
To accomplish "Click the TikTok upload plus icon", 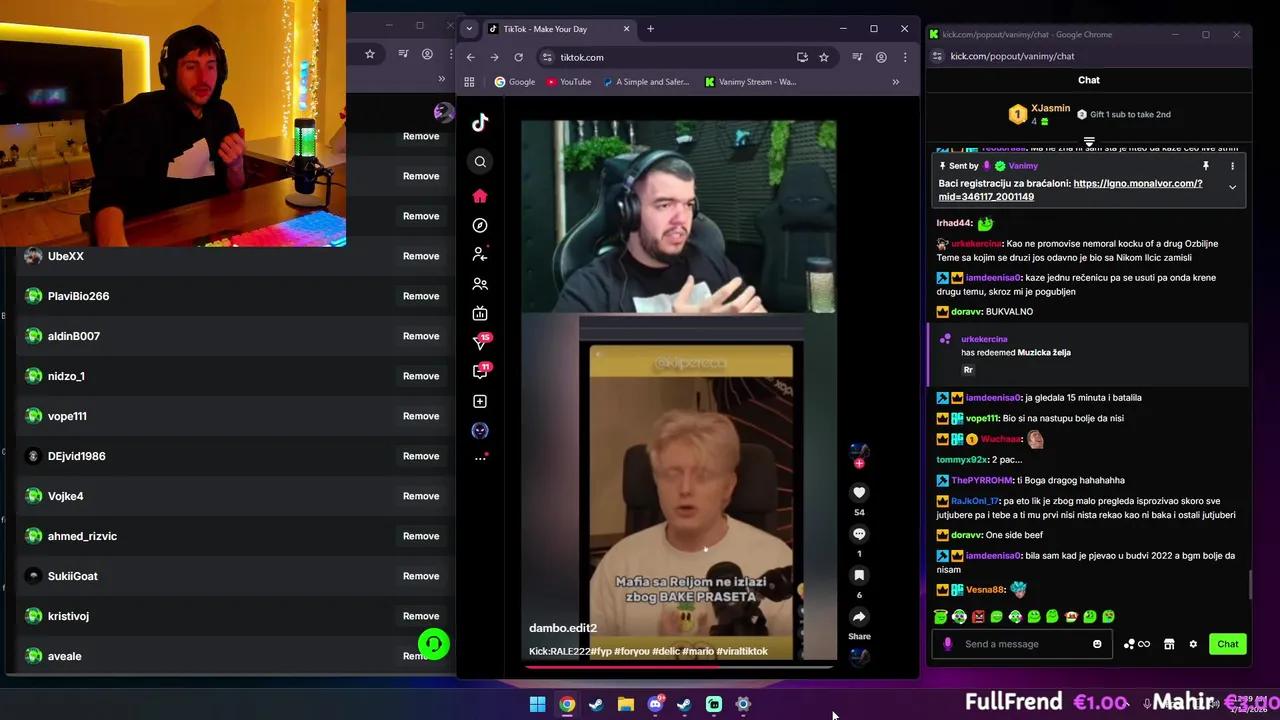I will [x=480, y=401].
